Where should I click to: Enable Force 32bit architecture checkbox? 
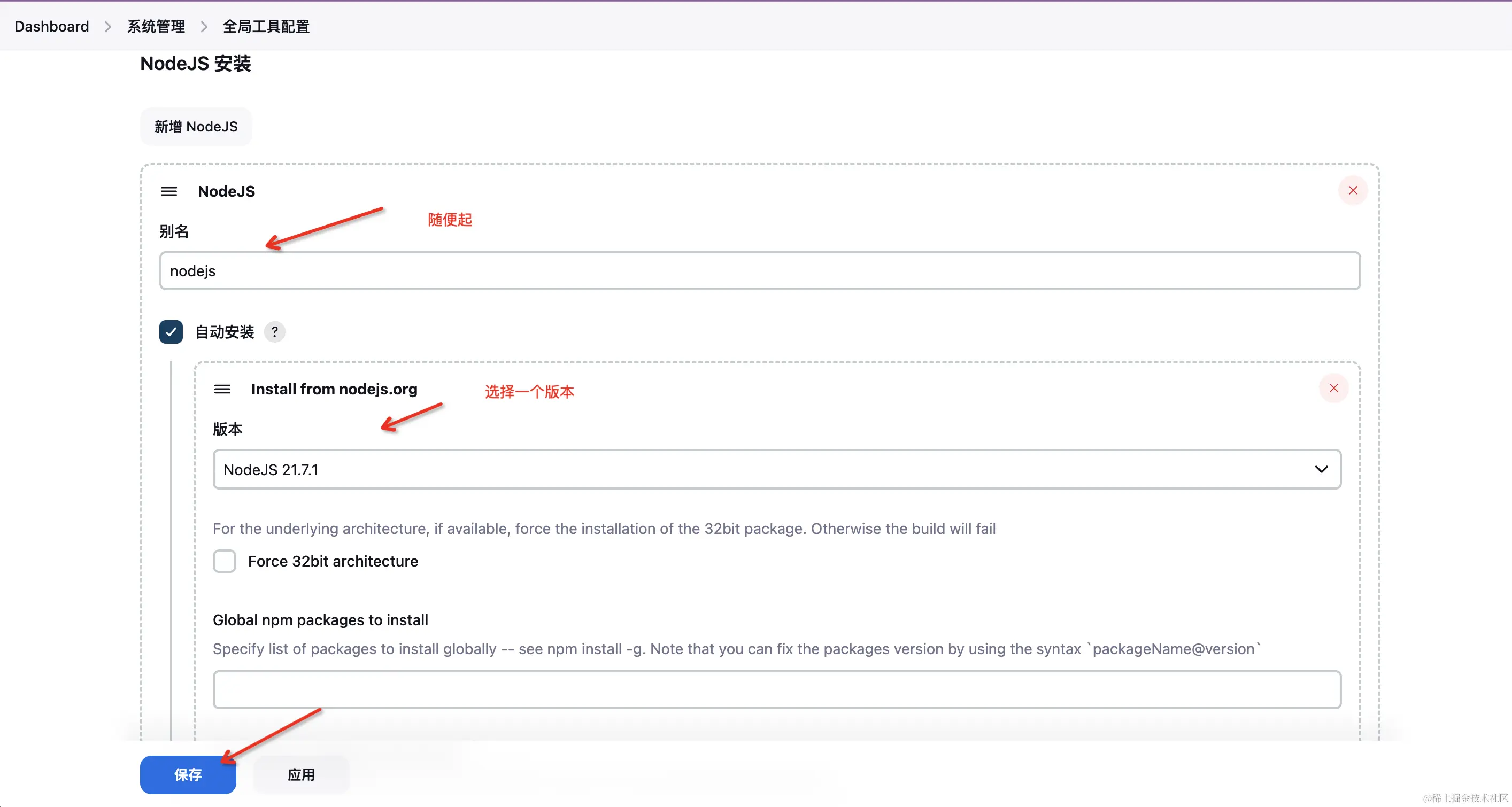pos(224,562)
